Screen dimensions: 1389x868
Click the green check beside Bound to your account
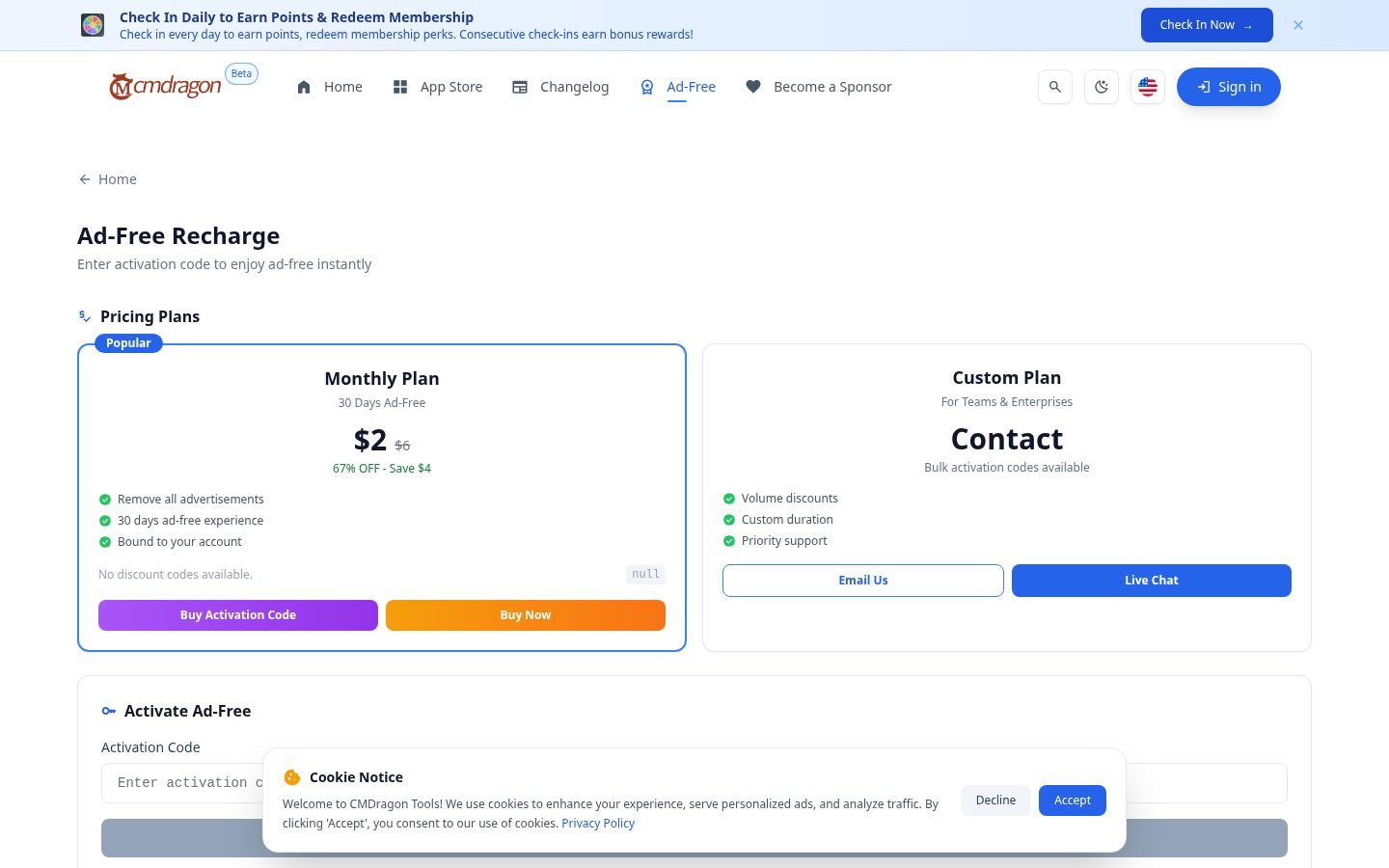105,542
